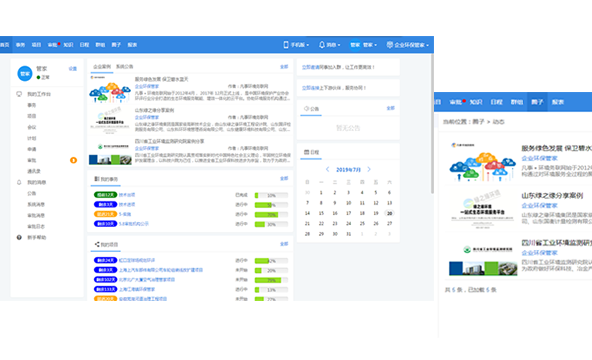Click the notification bell icon
Screen dimensions: 592x360
(322, 45)
